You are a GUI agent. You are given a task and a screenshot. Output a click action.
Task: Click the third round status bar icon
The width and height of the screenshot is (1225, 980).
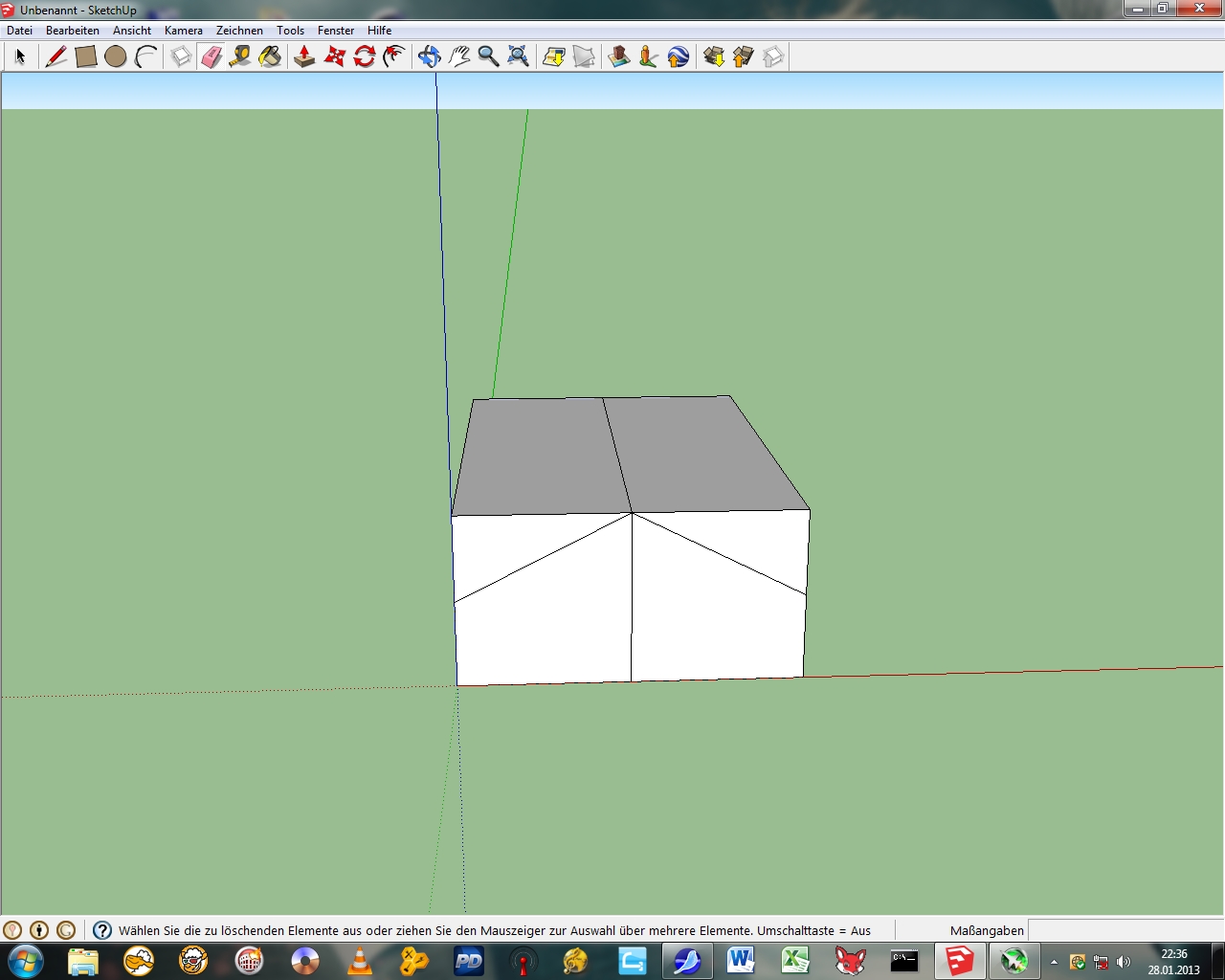tap(66, 930)
